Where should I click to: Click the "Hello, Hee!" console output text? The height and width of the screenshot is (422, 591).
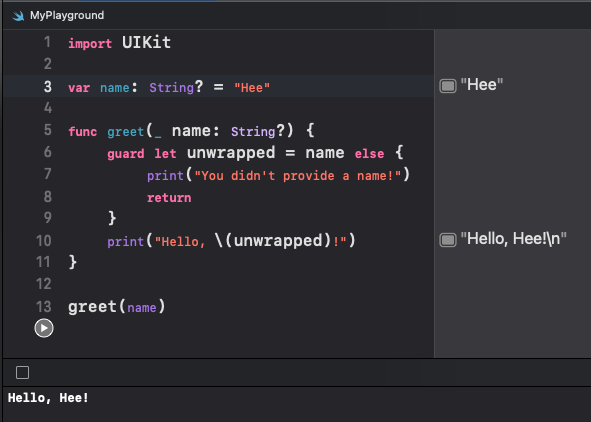click(48, 398)
